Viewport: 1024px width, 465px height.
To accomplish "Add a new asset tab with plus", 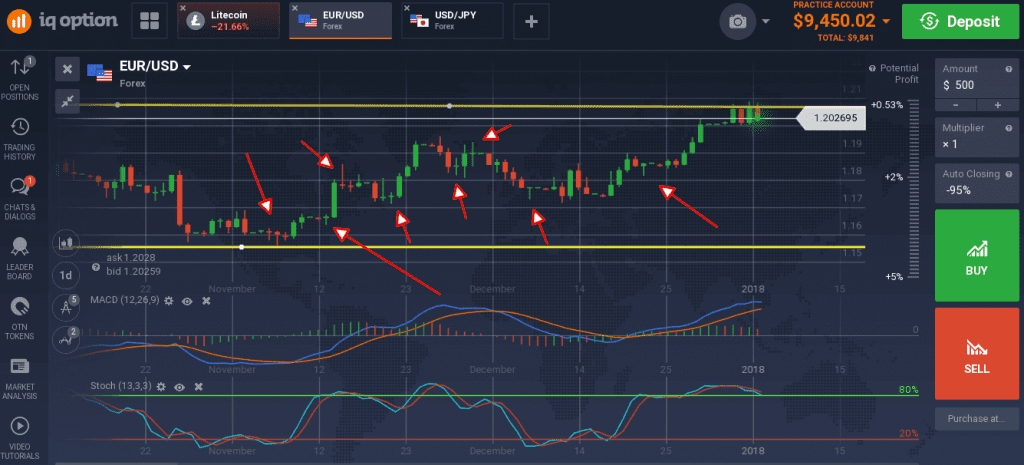I will tap(532, 21).
